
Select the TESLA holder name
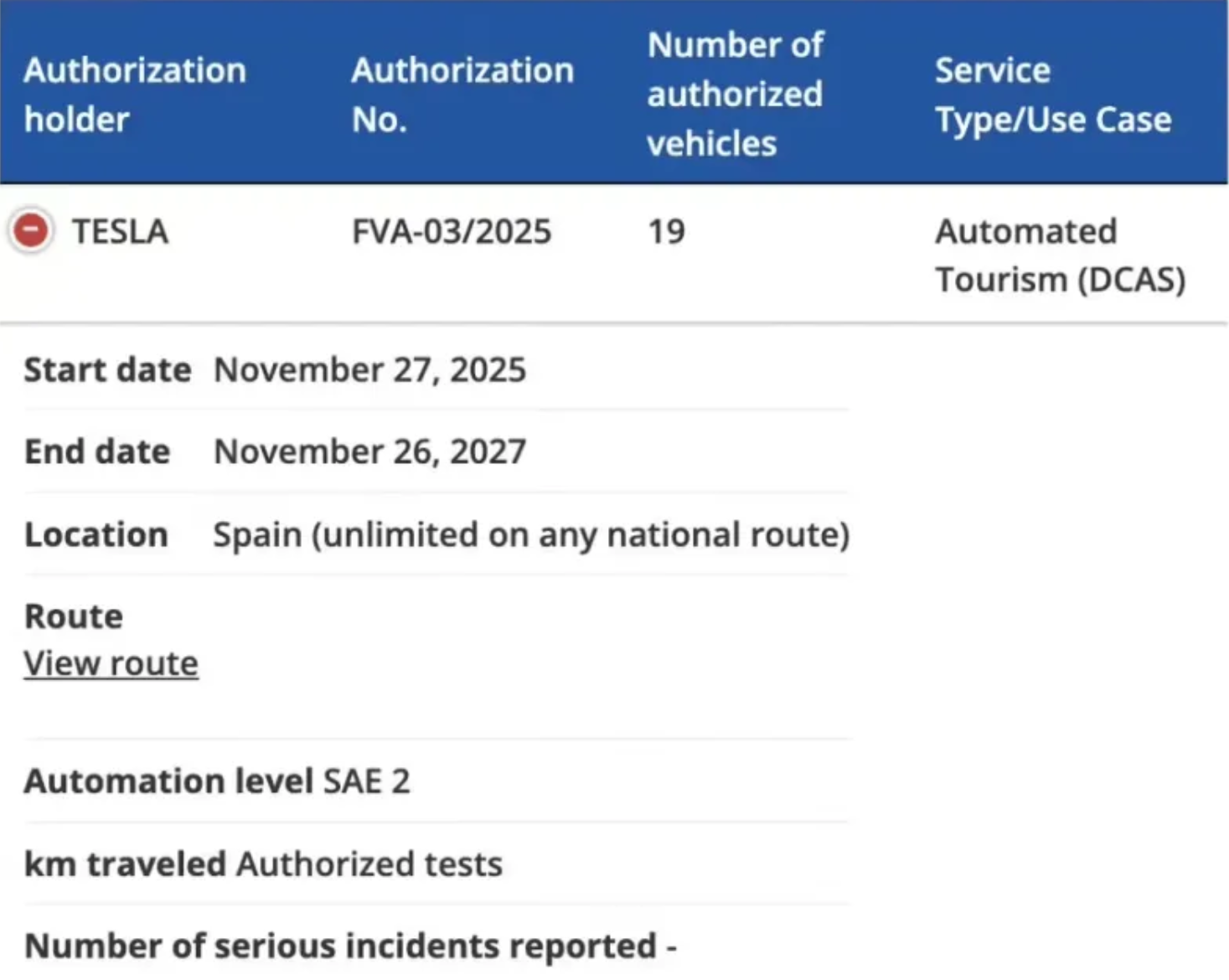point(120,231)
